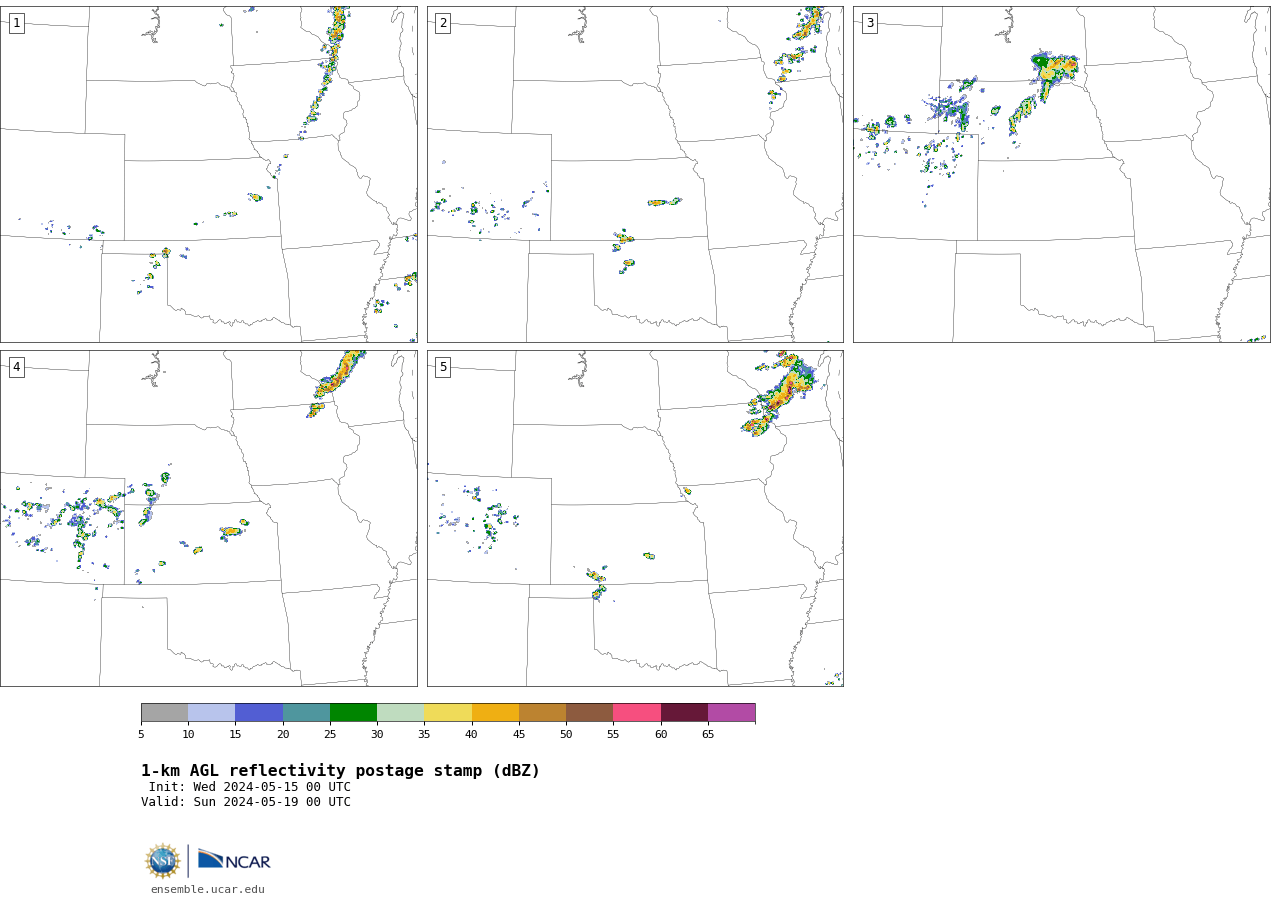Click the pale green 30-35 dBZ swatch
This screenshot has width=1280, height=901.
tap(400, 712)
